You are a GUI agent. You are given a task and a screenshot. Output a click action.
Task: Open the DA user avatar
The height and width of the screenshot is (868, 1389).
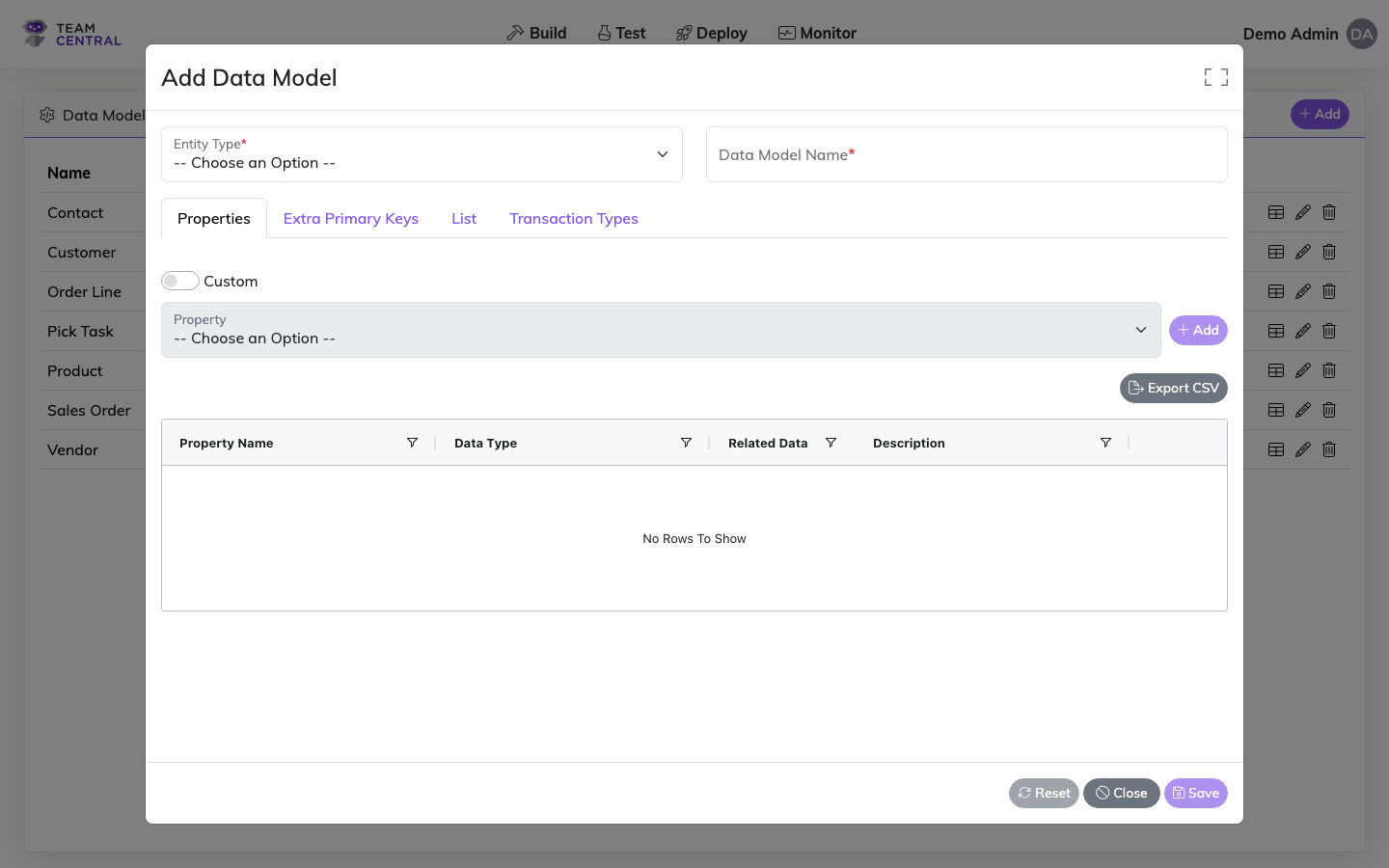[1361, 34]
